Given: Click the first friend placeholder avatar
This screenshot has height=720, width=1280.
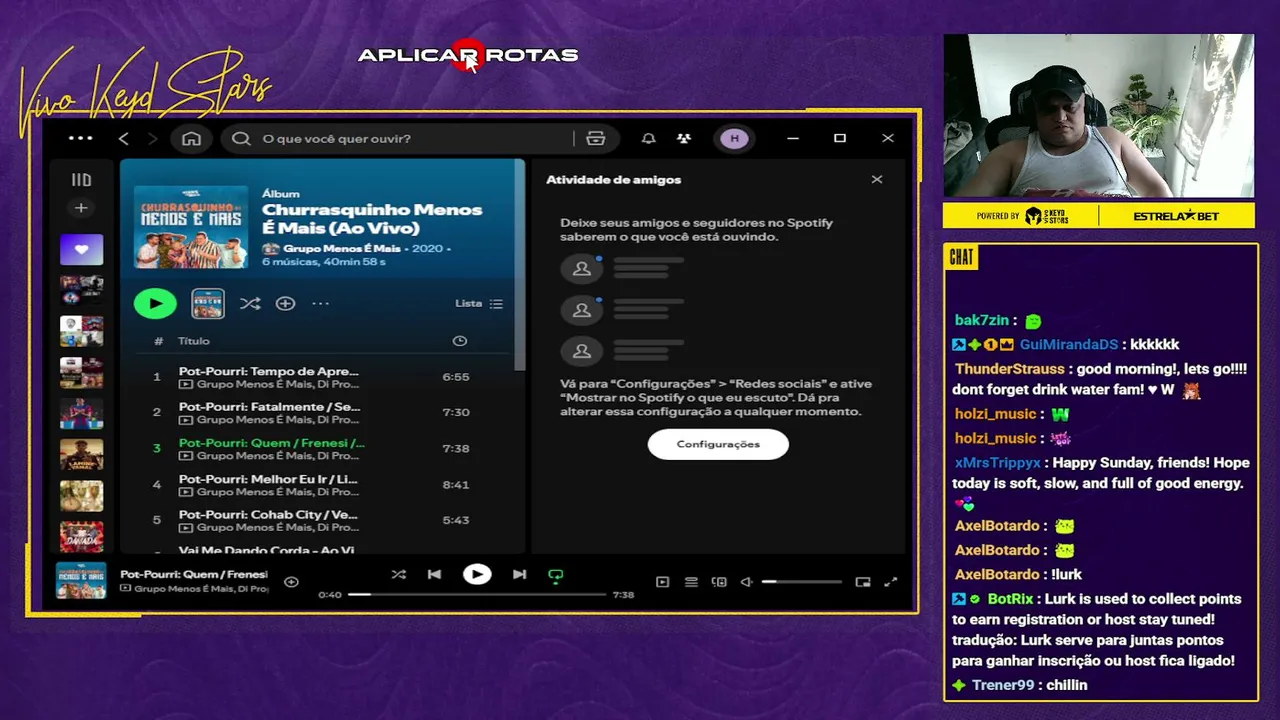Looking at the screenshot, I should 581,269.
